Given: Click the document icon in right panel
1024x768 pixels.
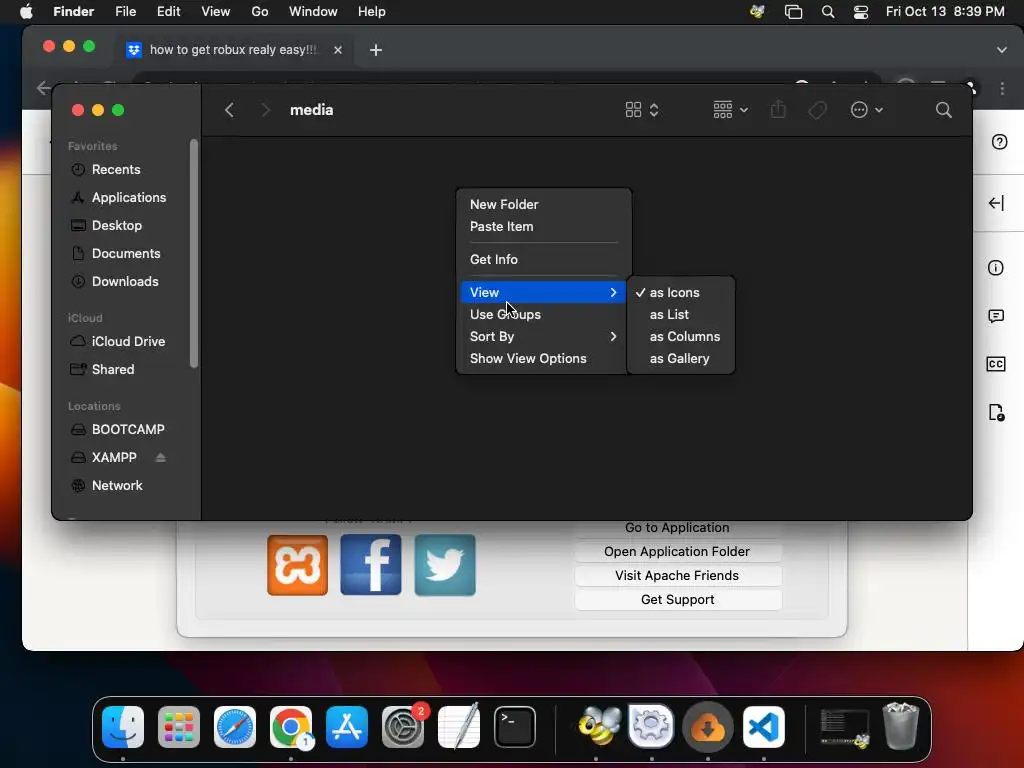Looking at the screenshot, I should point(996,413).
